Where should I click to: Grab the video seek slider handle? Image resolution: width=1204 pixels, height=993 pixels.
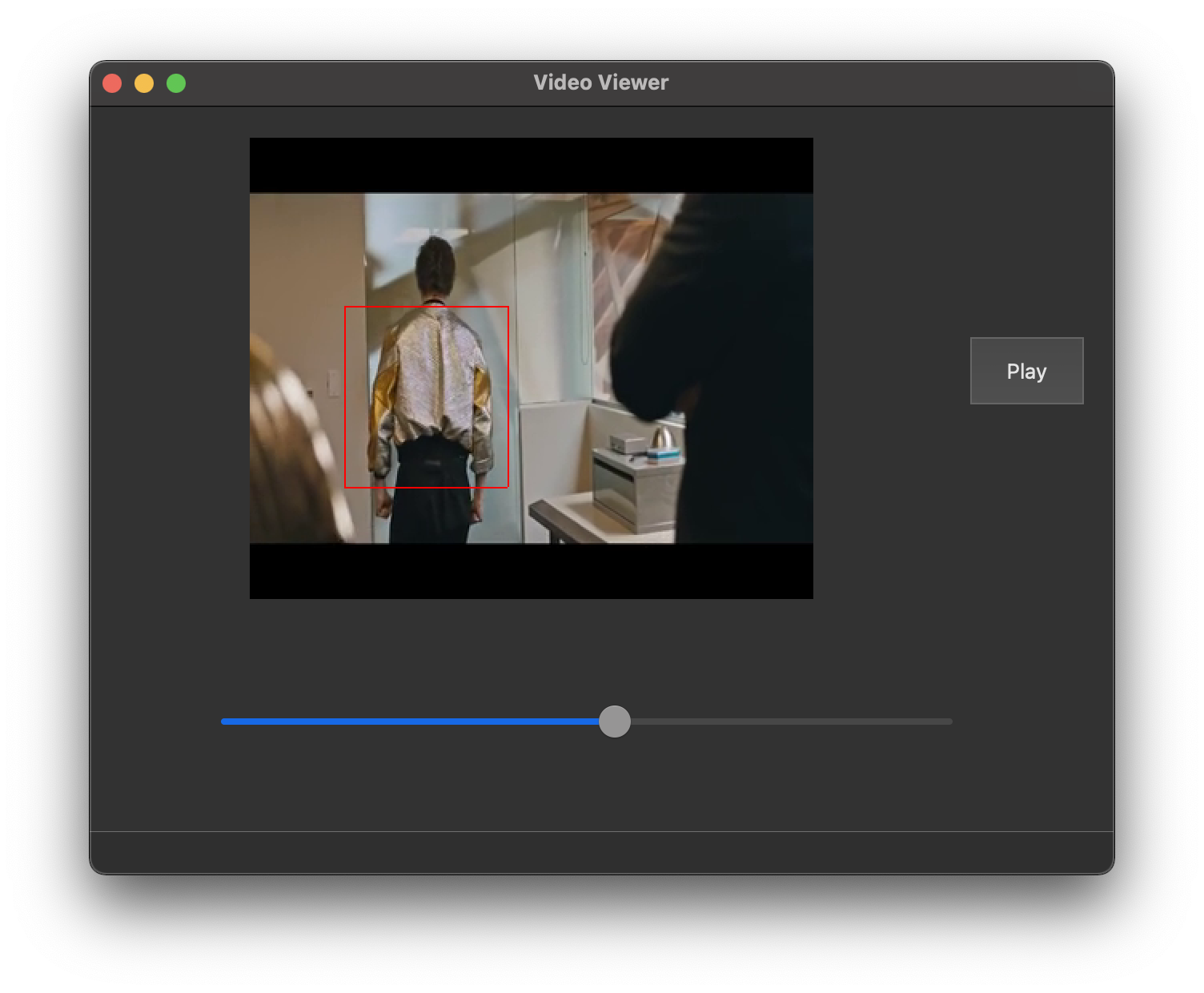[x=615, y=722]
